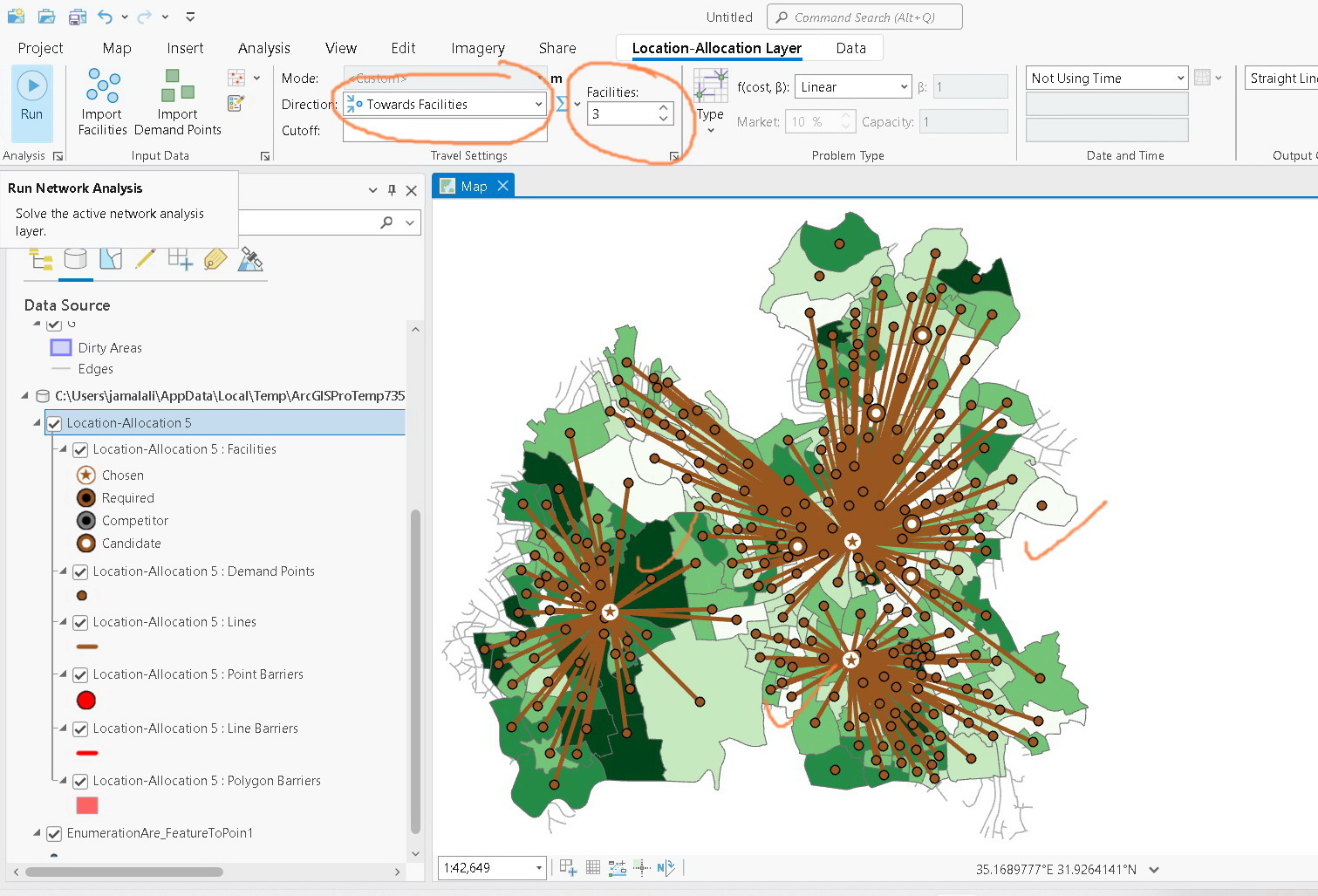This screenshot has width=1318, height=896.
Task: Select the List By Data Source view
Action: 76,259
